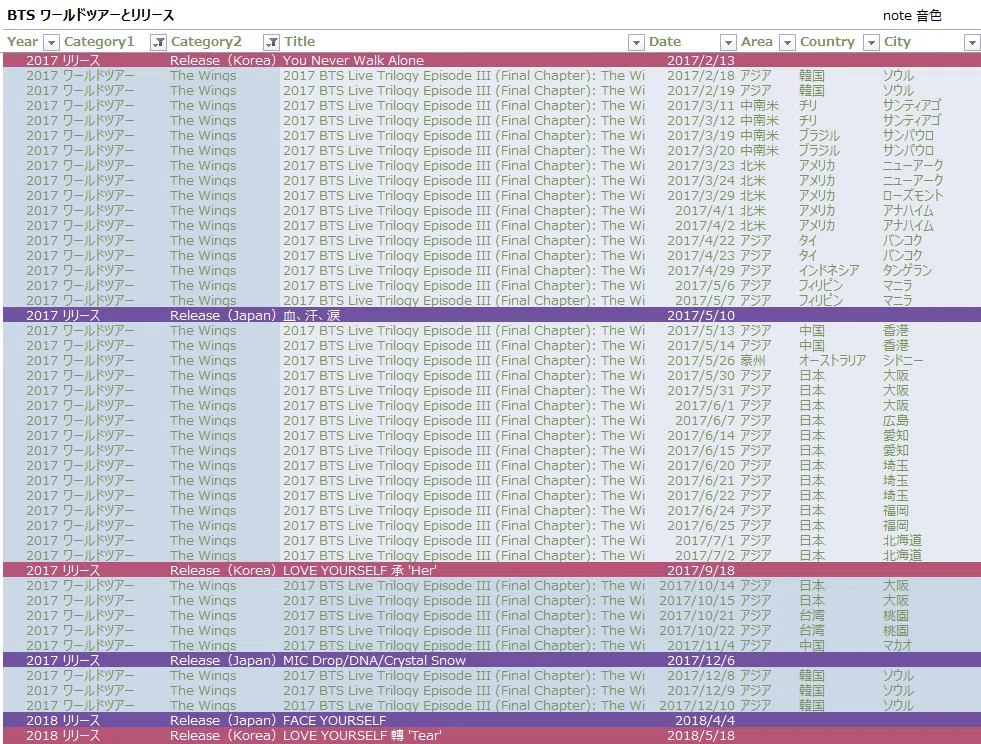Select the 2017/3/29 date cell
981x744 pixels.
701,196
